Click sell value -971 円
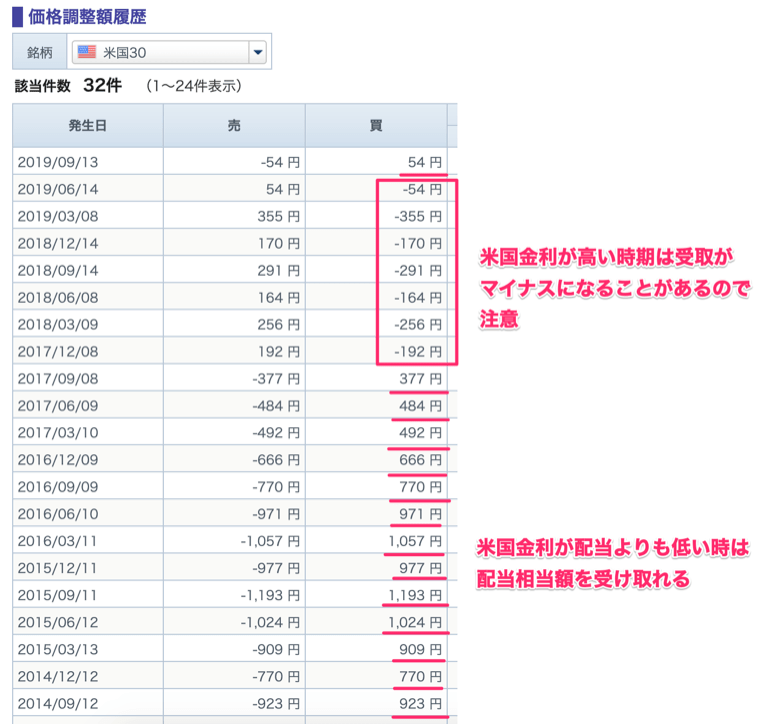 click(x=276, y=514)
